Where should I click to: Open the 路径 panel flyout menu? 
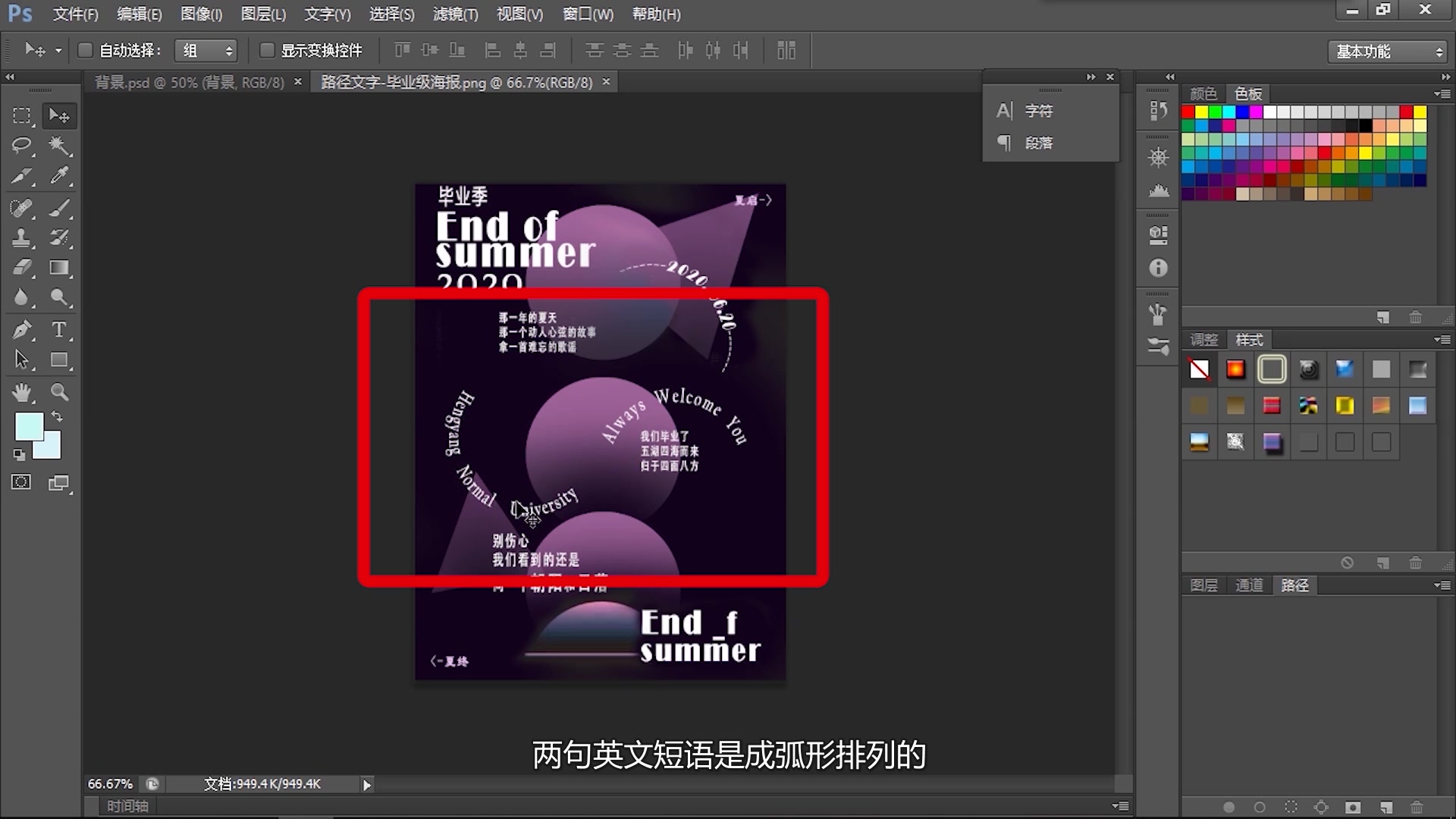[1442, 585]
